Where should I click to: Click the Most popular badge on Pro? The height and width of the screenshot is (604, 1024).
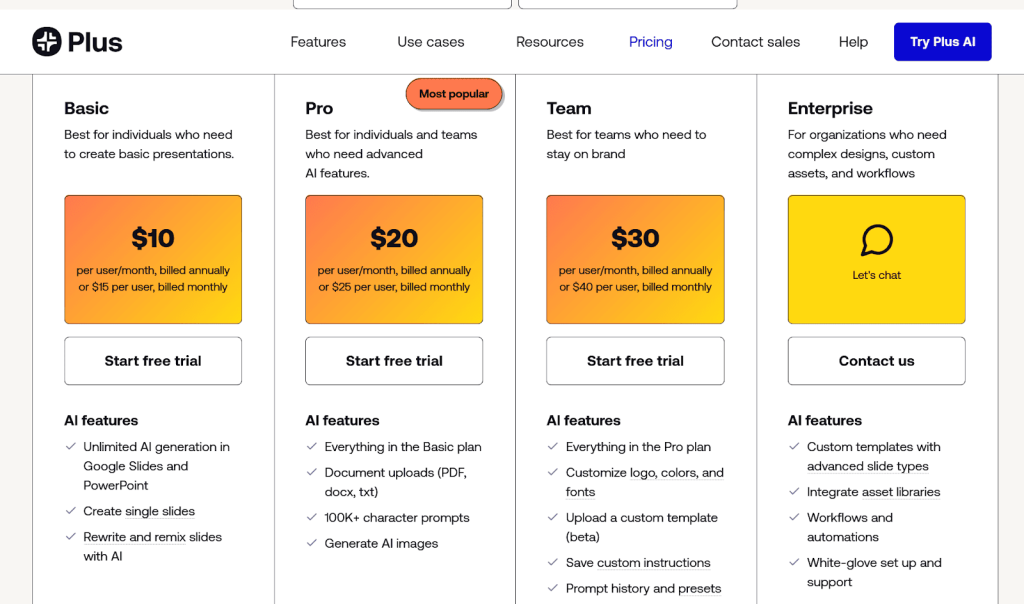454,94
